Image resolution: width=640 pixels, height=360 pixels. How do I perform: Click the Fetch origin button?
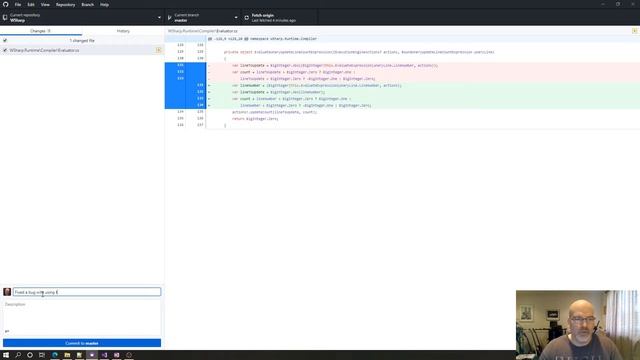(x=279, y=17)
